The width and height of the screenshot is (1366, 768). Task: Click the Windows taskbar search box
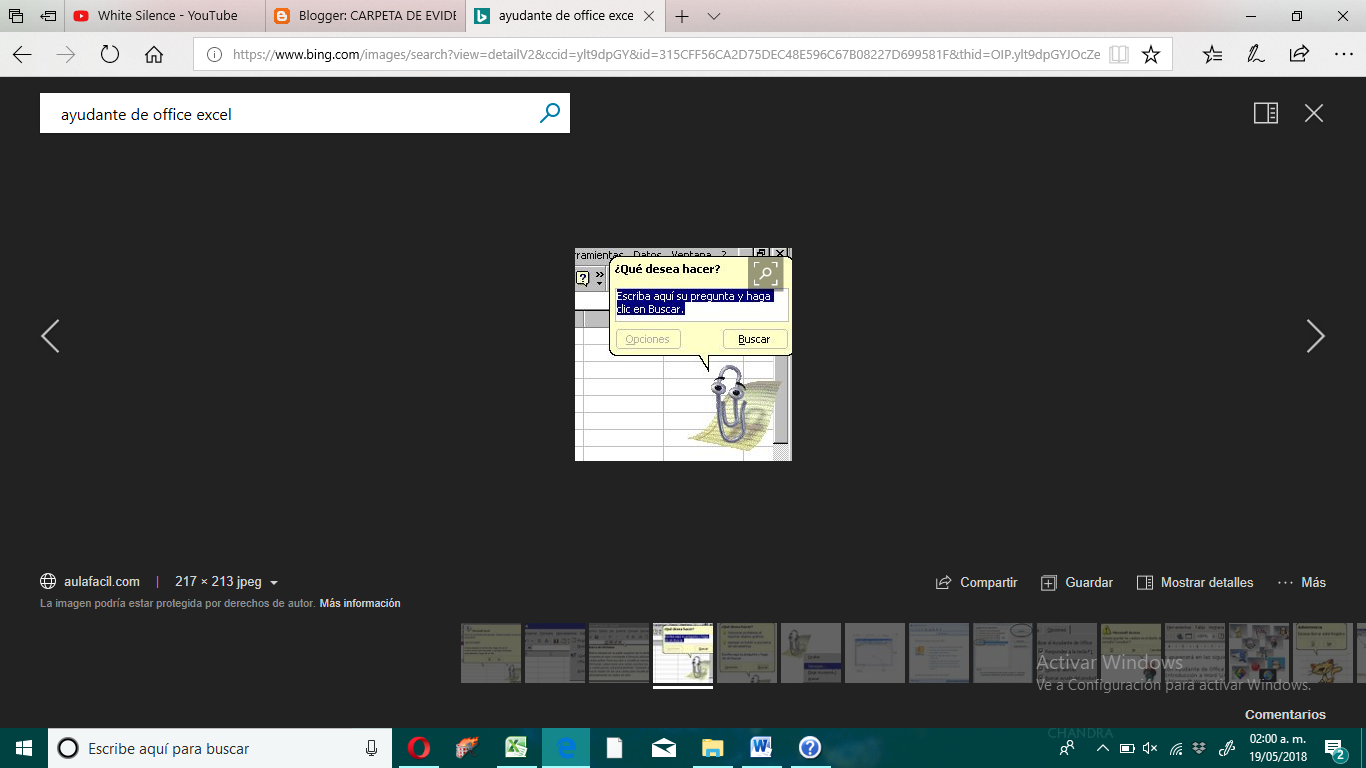click(x=220, y=748)
